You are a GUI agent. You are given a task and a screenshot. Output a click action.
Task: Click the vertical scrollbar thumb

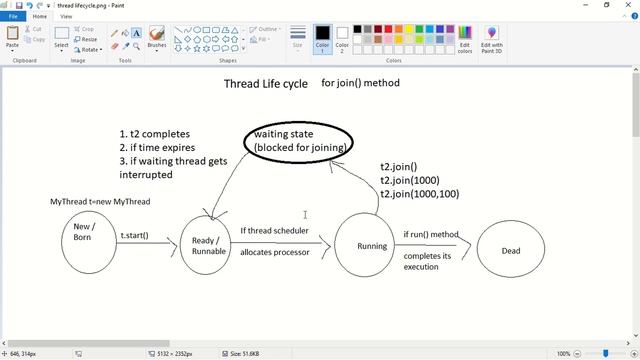(636, 105)
